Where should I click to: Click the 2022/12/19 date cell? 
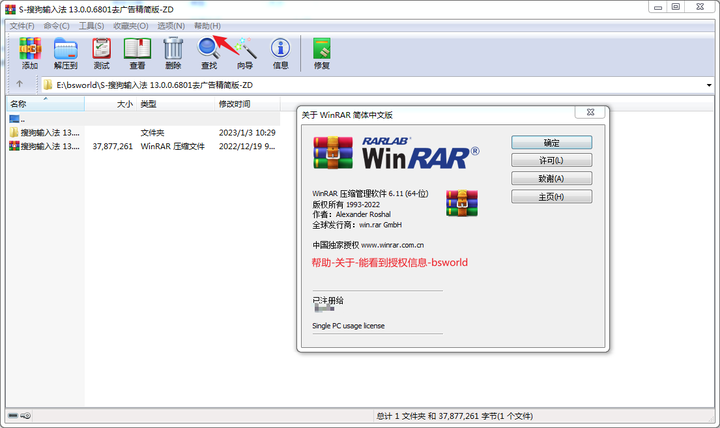[x=247, y=146]
